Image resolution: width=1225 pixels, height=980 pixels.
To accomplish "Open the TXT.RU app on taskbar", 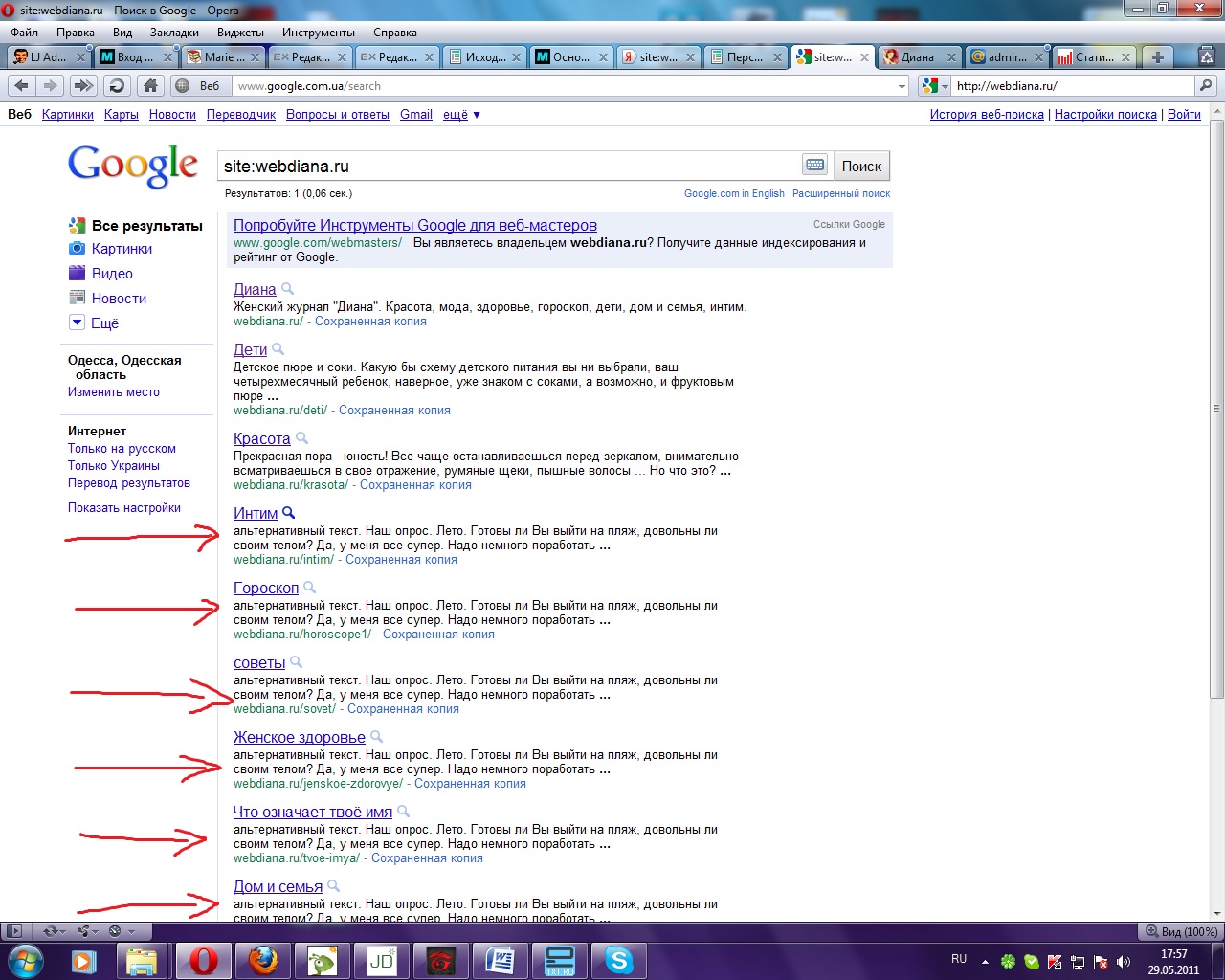I will [559, 960].
